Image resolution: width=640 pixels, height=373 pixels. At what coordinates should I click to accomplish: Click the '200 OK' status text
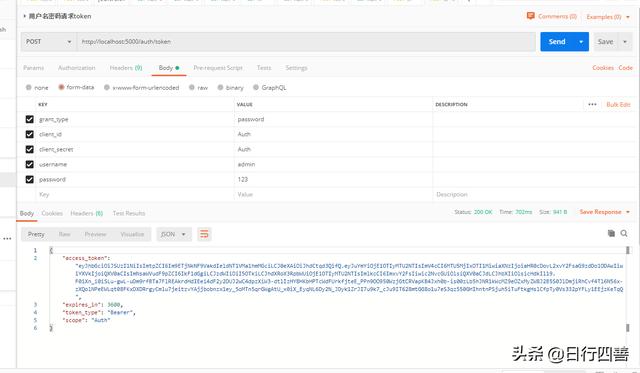pyautogui.click(x=483, y=212)
